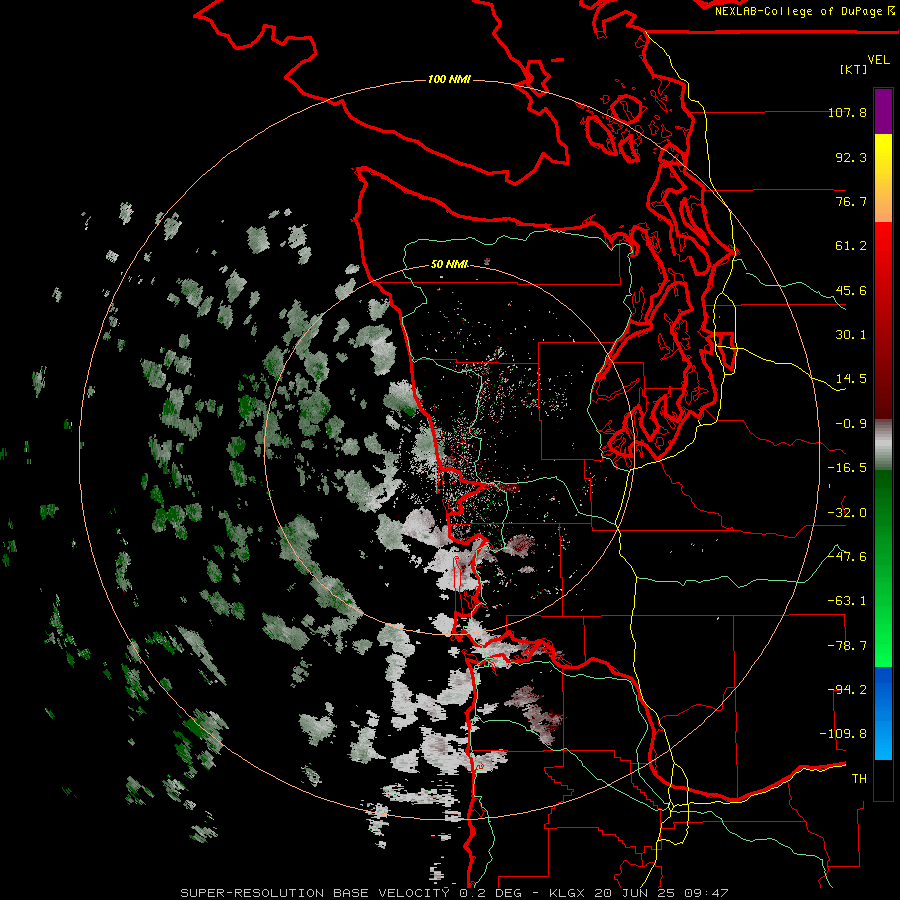Click the 107.8 velocity scale value

point(847,112)
